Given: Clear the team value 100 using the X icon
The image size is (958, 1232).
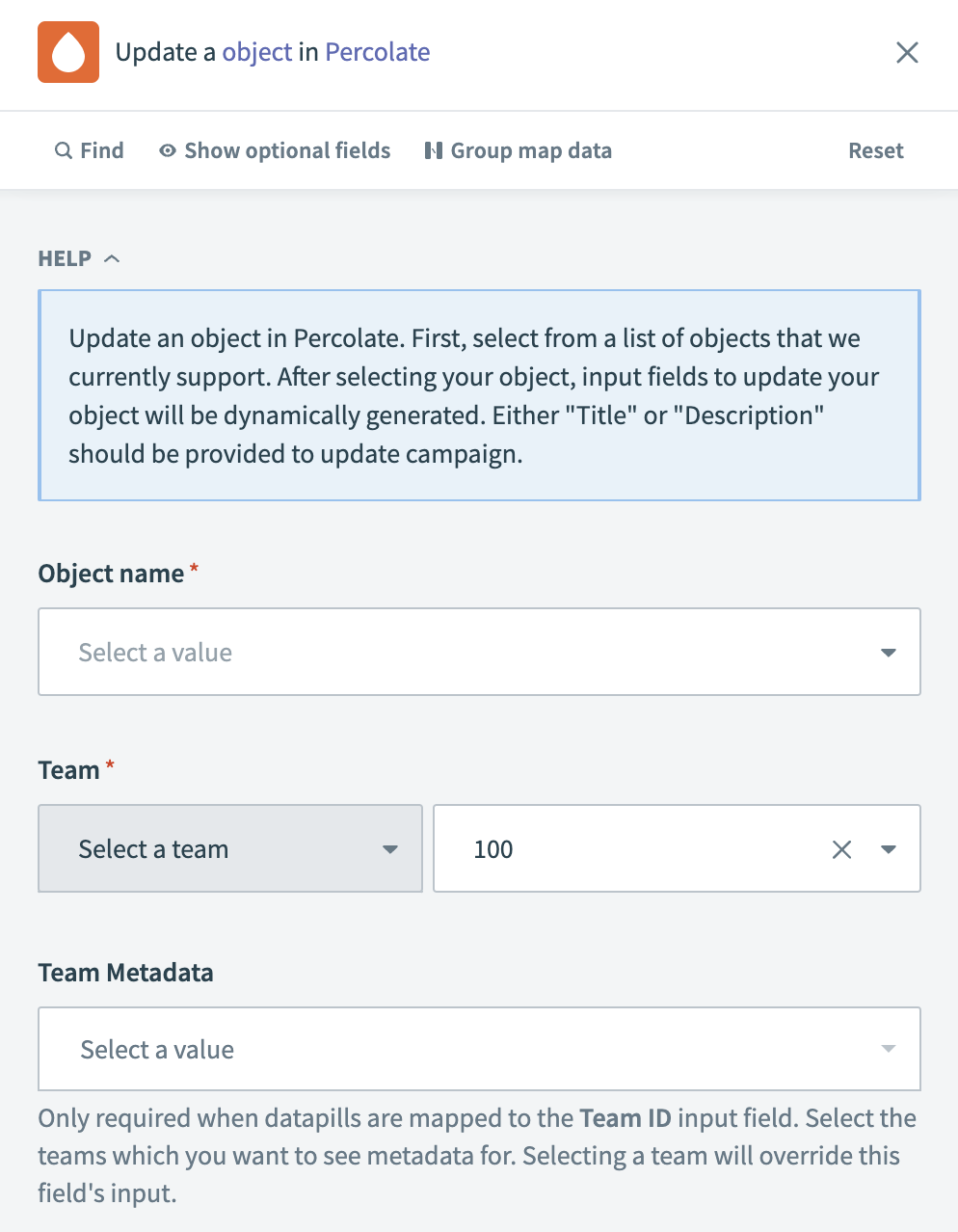Looking at the screenshot, I should (x=841, y=849).
